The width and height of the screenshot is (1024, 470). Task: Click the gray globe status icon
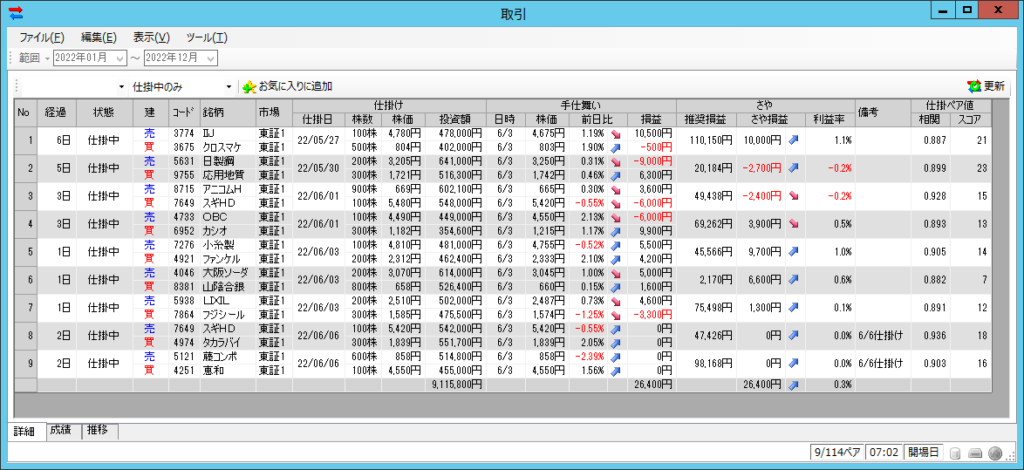click(996, 454)
